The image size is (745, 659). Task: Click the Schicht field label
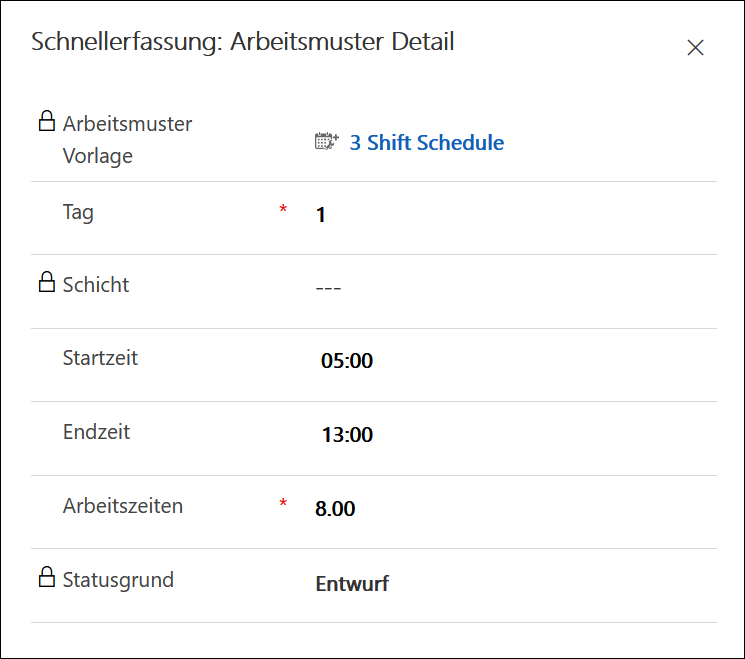pyautogui.click(x=96, y=285)
